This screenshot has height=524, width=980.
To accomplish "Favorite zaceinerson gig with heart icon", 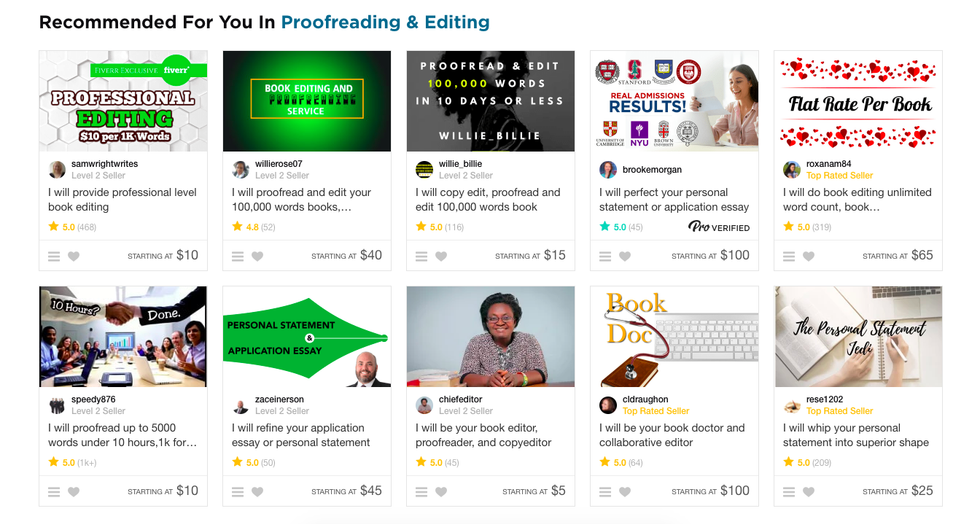I will click(258, 492).
